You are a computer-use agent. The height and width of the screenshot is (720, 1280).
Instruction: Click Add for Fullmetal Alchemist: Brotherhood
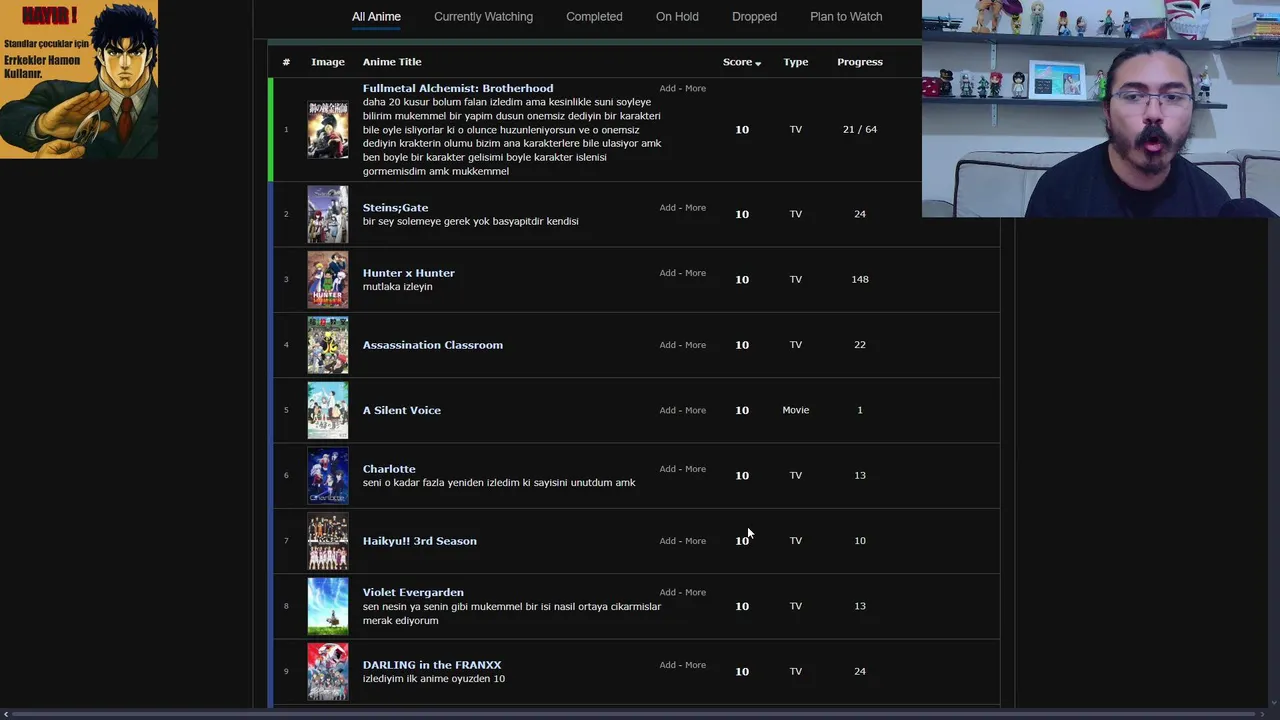(x=667, y=88)
